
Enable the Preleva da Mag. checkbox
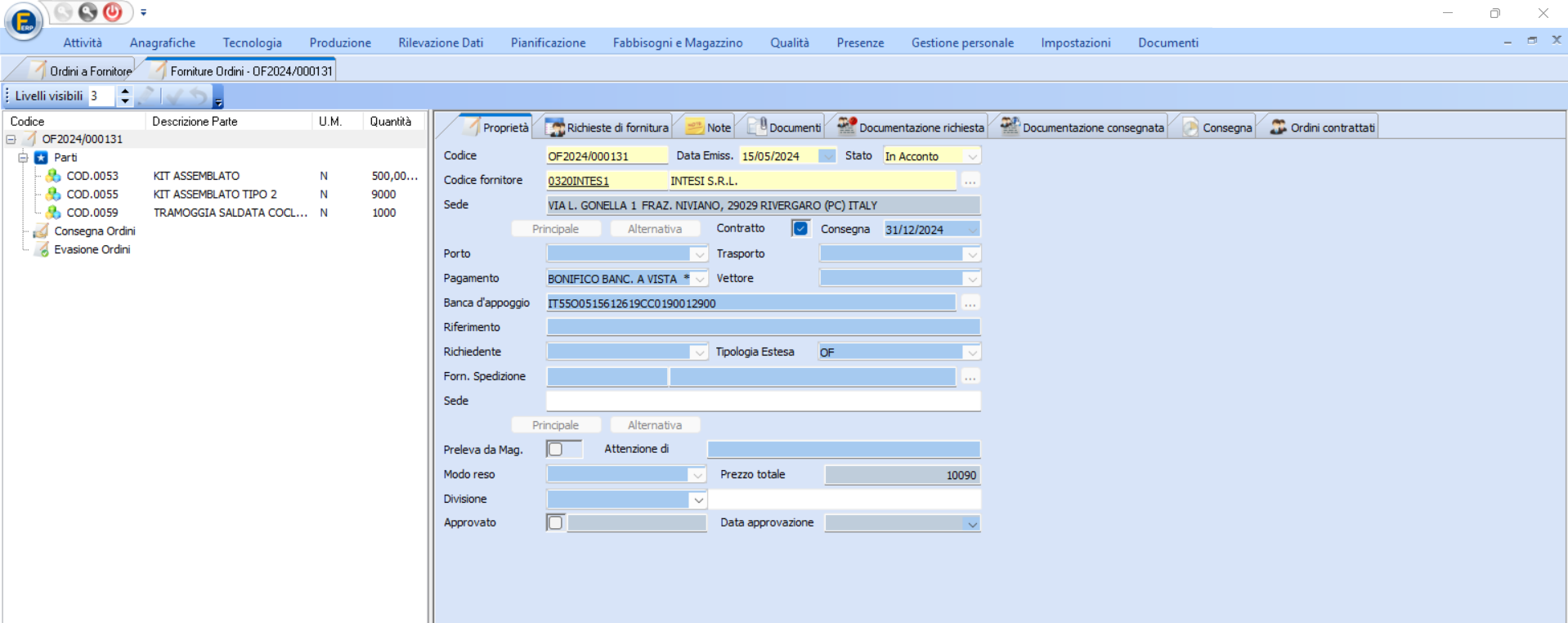pos(555,449)
